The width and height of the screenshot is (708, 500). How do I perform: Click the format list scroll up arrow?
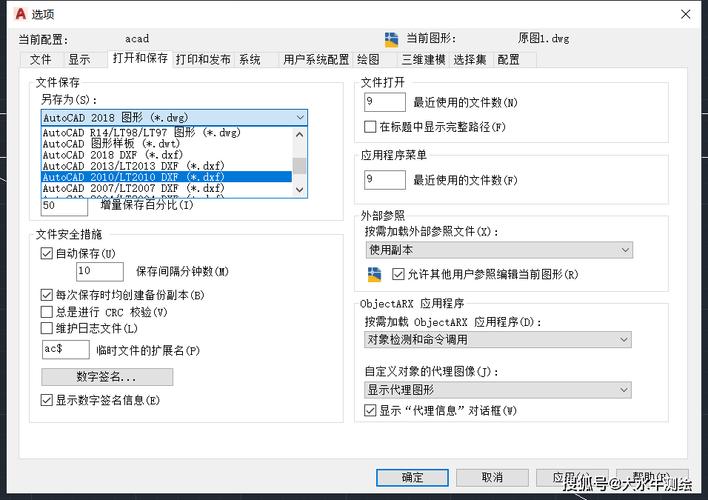click(x=299, y=135)
